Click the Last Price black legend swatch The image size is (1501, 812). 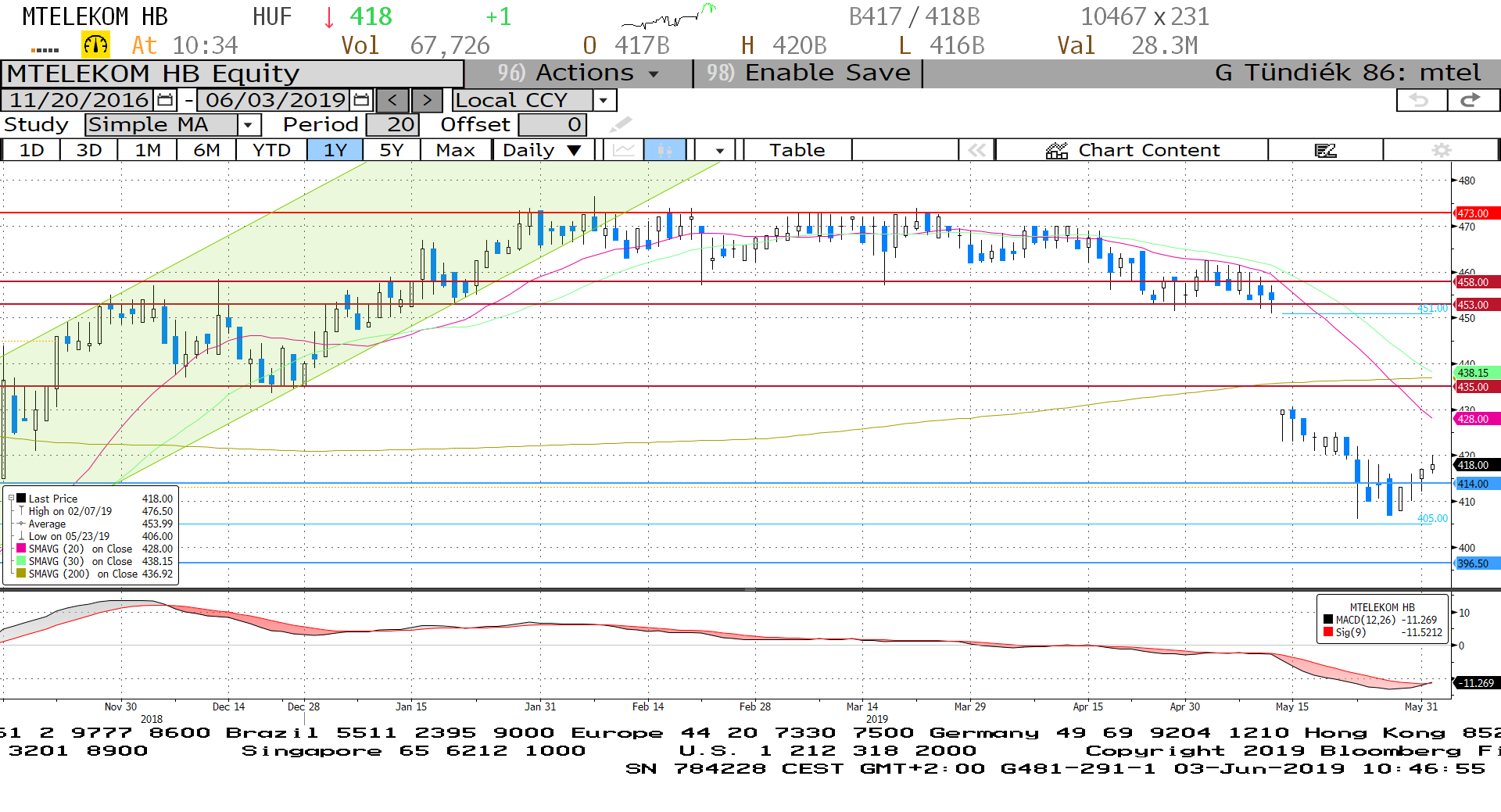pyautogui.click(x=21, y=498)
